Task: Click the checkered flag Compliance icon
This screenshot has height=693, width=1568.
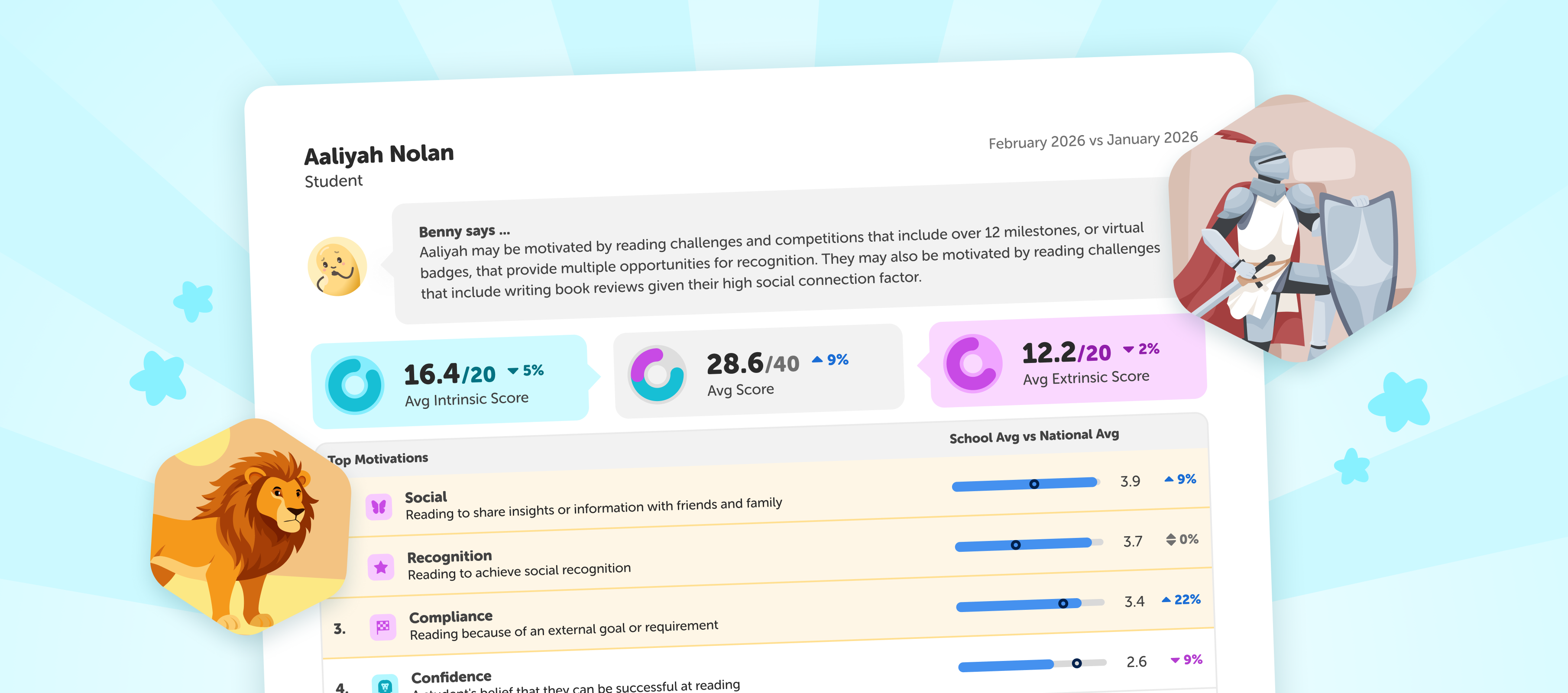Action: point(383,627)
